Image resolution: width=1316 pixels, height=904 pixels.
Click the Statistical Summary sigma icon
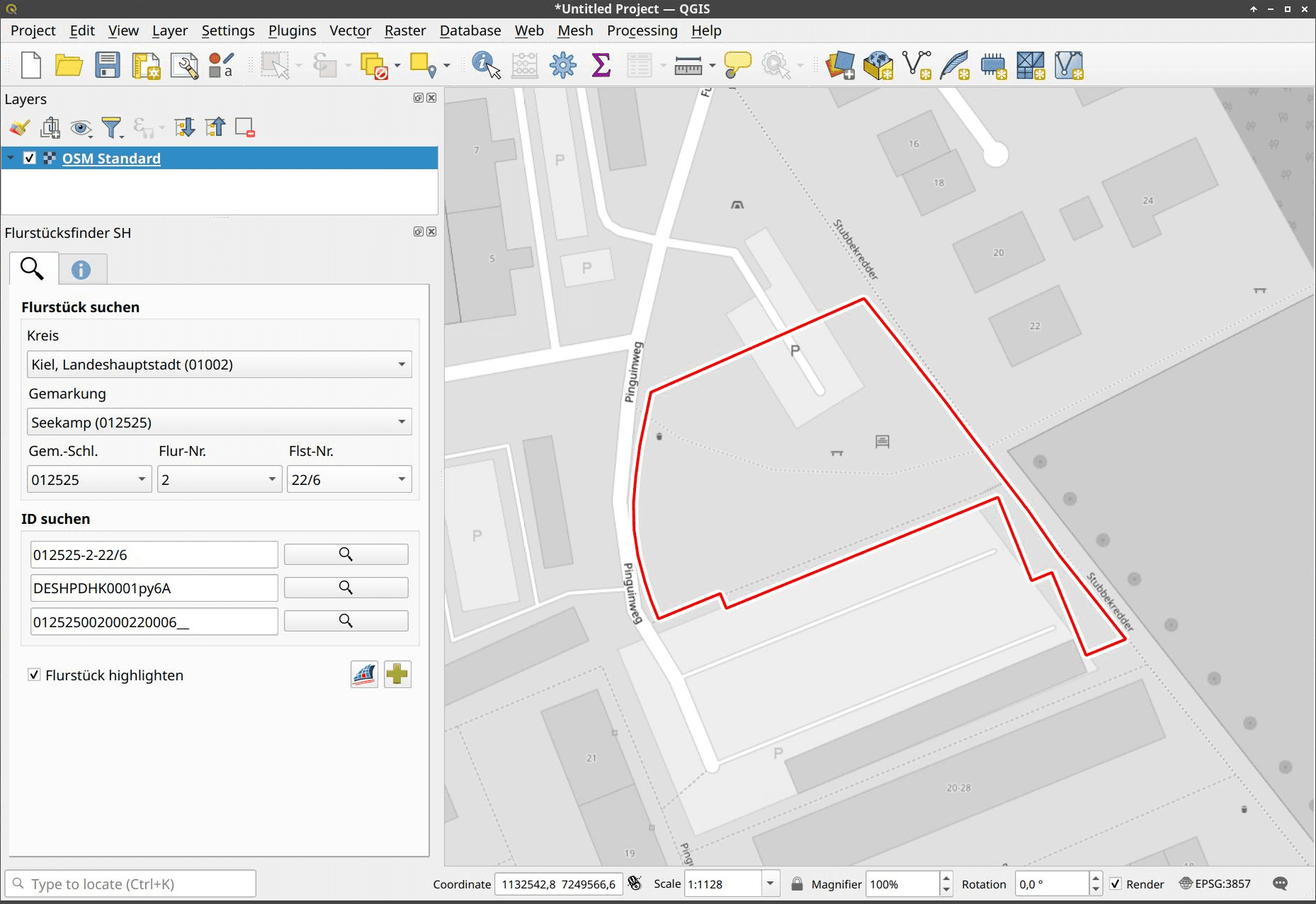601,65
